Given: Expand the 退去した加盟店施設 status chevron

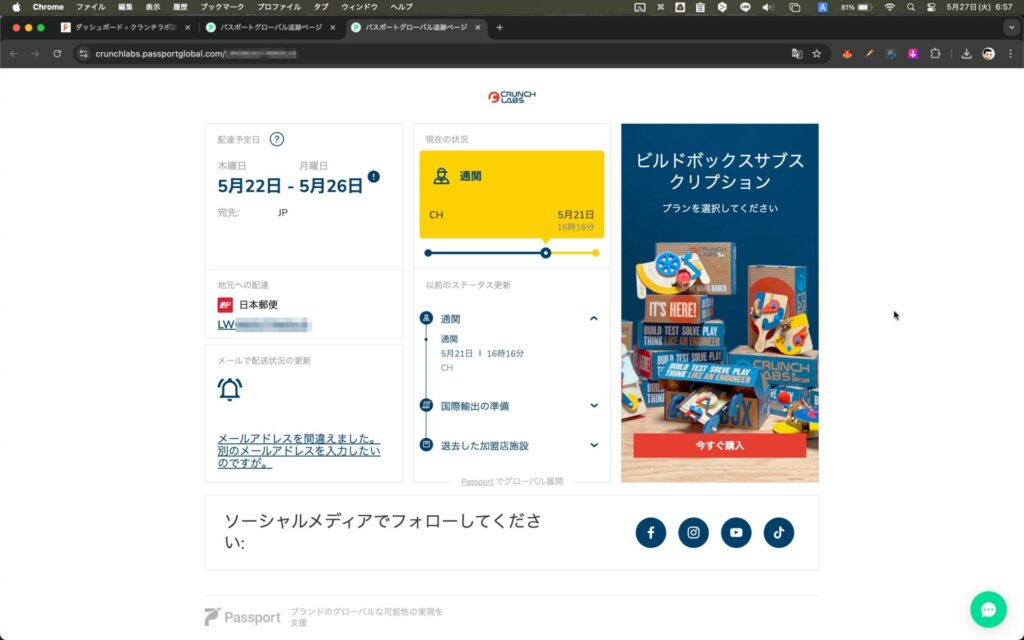Looking at the screenshot, I should tap(594, 445).
